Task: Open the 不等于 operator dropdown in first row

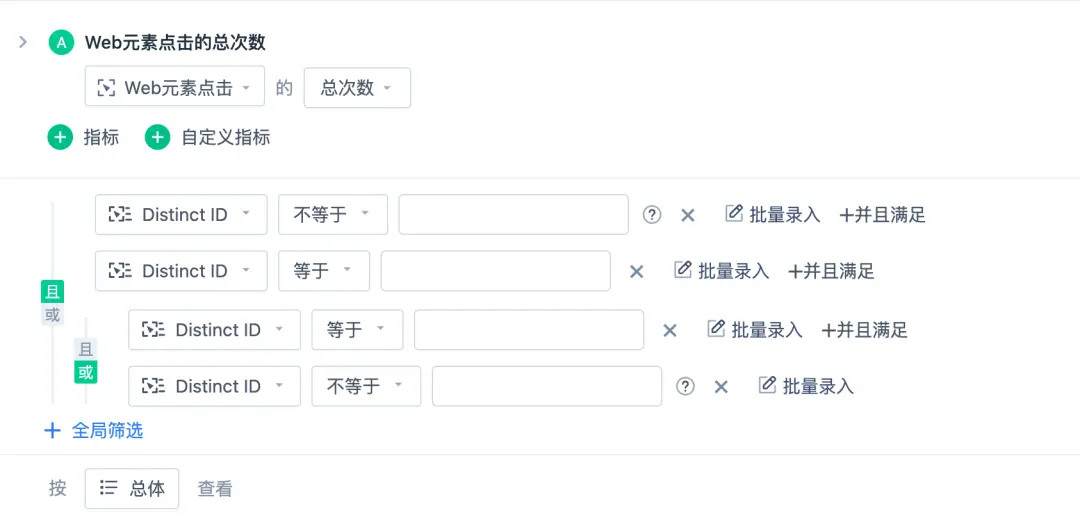Action: click(332, 214)
